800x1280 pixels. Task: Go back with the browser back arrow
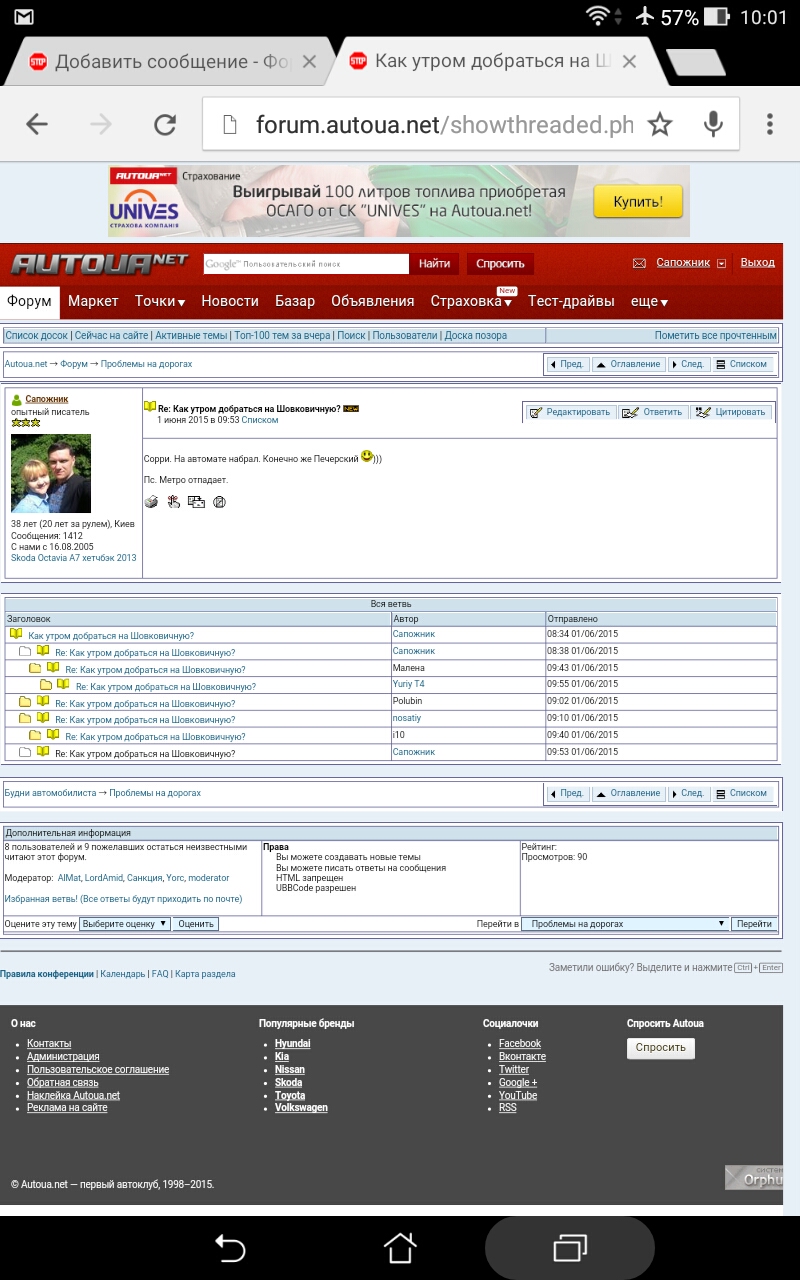[37, 124]
